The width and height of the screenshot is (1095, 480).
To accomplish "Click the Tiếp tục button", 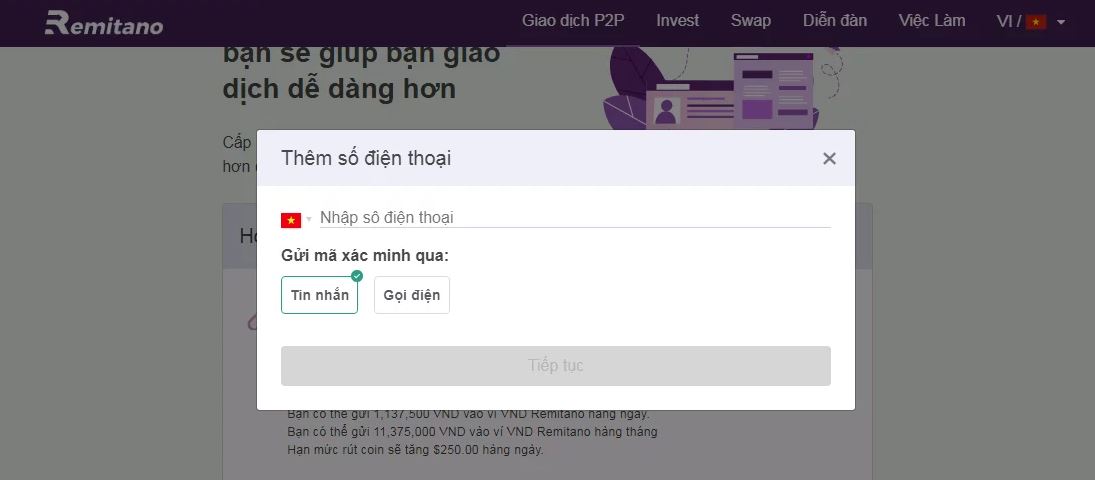I will tap(556, 365).
